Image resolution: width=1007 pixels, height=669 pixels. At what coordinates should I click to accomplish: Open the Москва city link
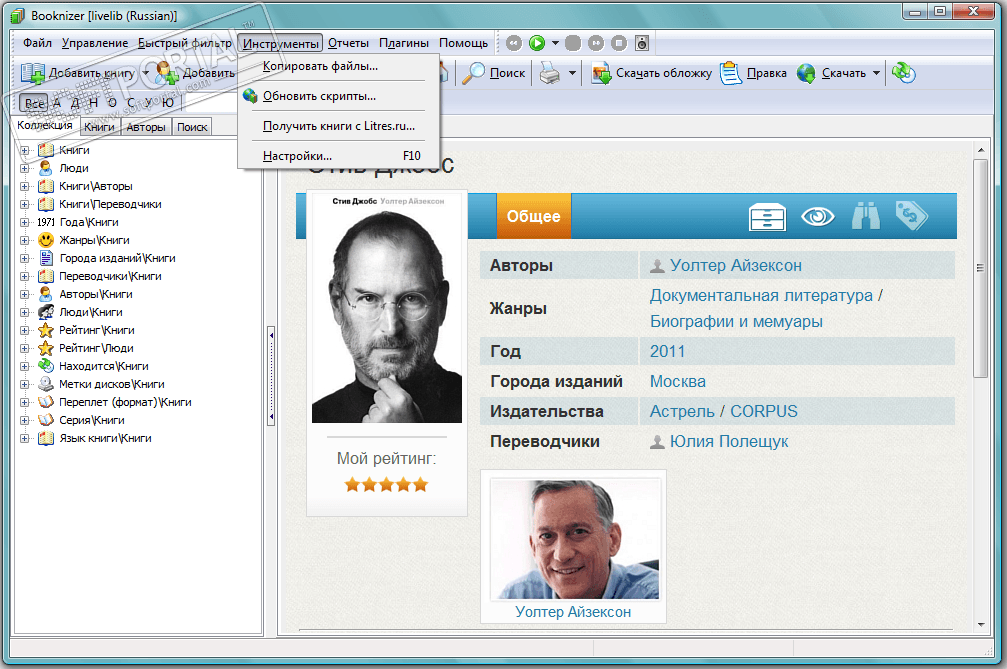678,381
